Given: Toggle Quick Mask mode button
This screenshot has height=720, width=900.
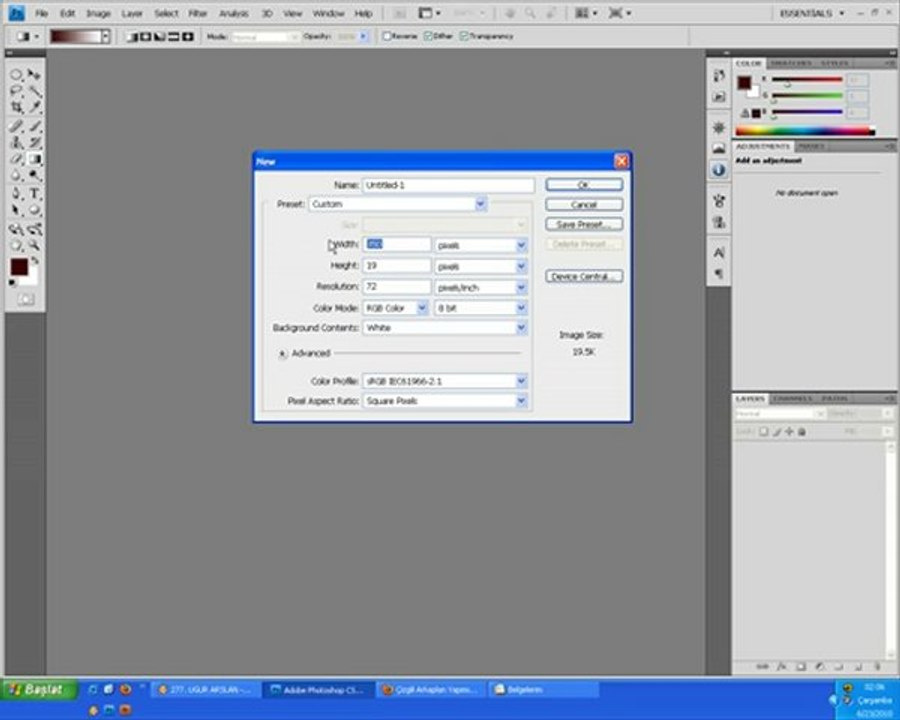Looking at the screenshot, I should [x=25, y=299].
